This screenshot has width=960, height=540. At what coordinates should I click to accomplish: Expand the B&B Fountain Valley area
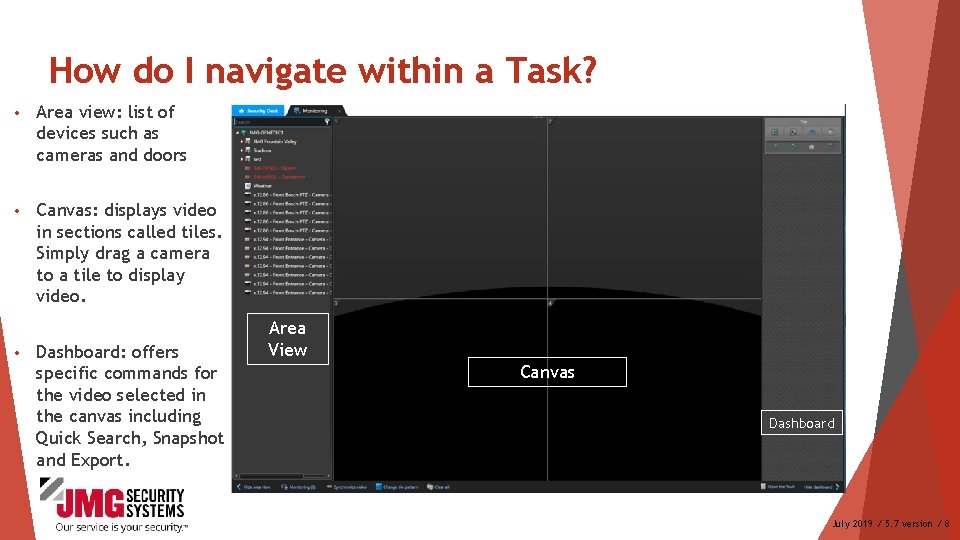(x=242, y=141)
